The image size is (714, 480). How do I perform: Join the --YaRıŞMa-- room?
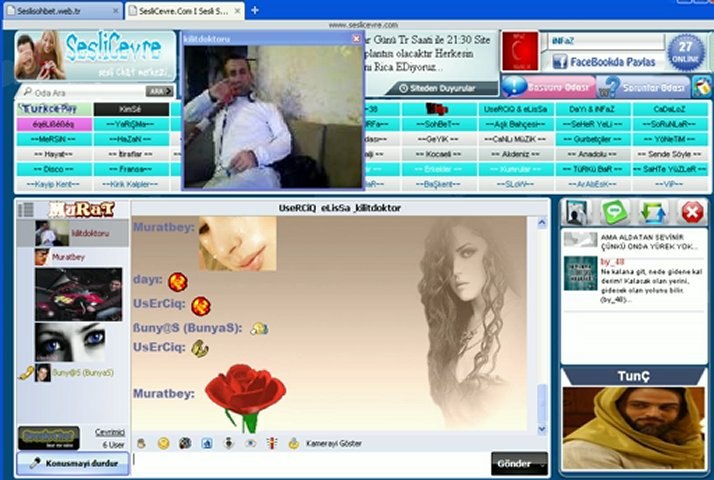tap(131, 124)
